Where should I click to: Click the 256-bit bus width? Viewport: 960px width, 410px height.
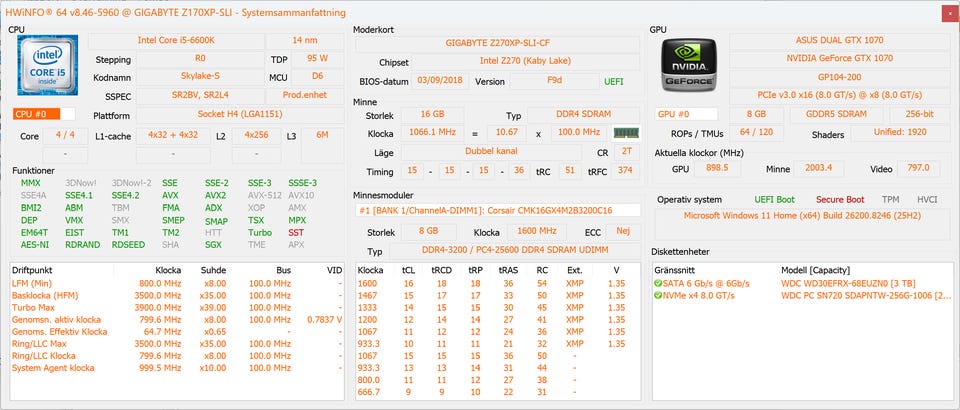click(920, 114)
